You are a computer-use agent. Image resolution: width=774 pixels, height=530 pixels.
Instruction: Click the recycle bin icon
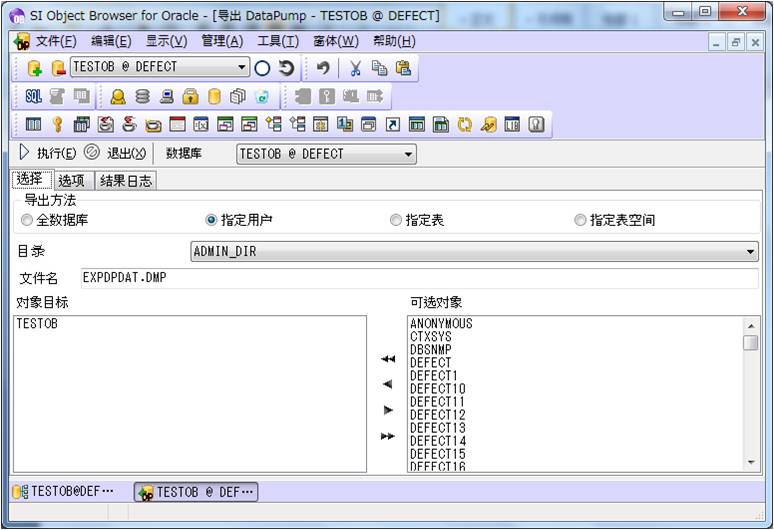coord(262,96)
